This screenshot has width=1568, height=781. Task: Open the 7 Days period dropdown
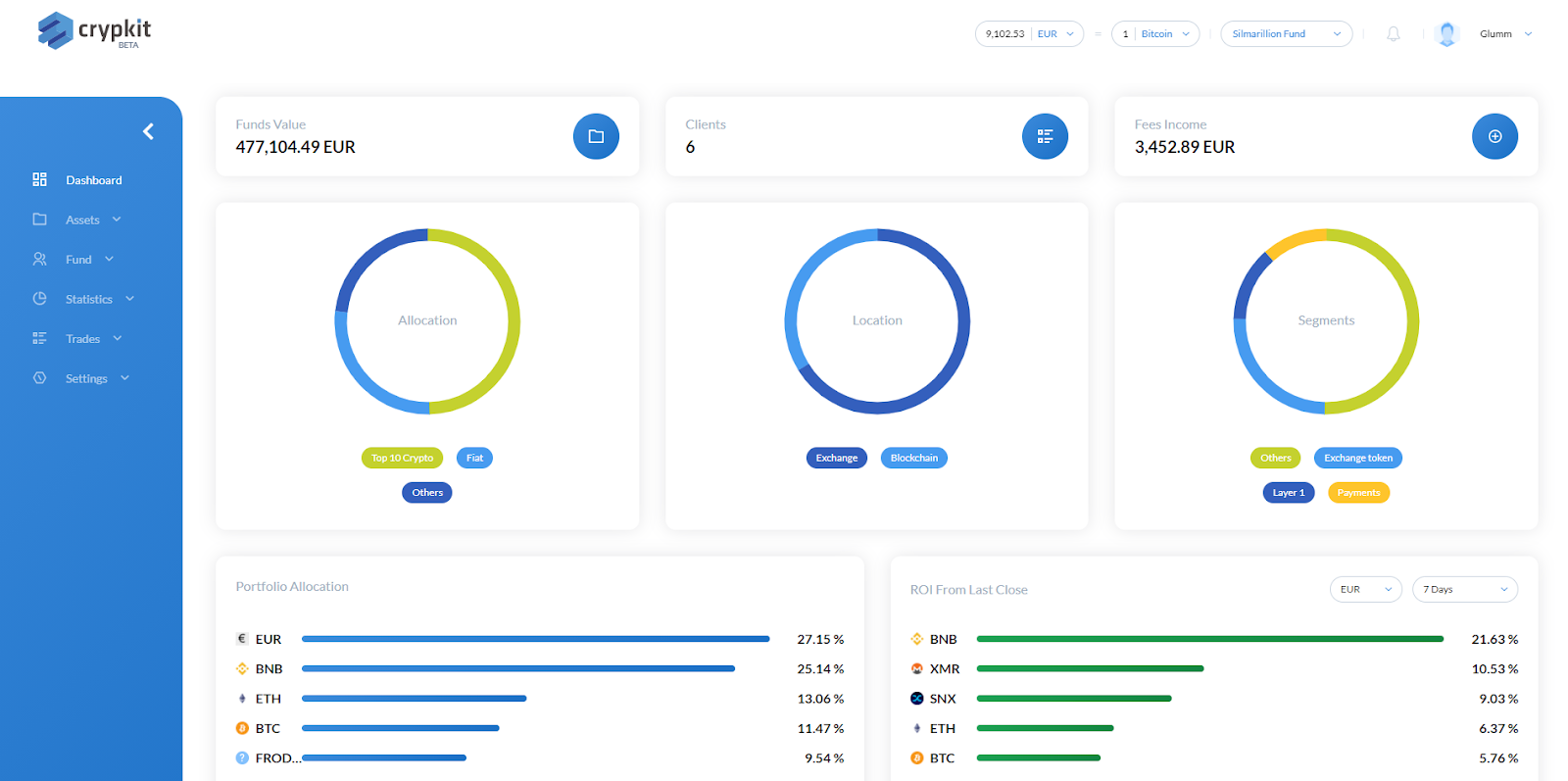click(1464, 589)
